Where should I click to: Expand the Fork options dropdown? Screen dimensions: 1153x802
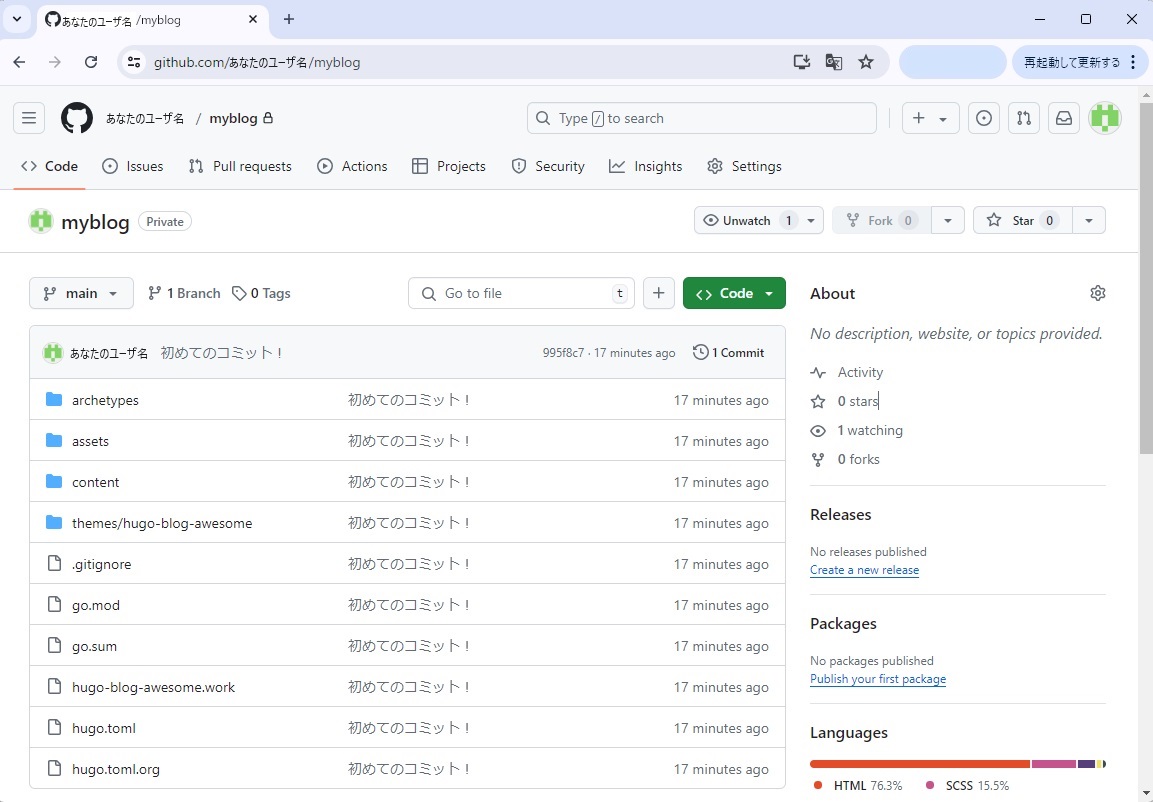click(948, 221)
